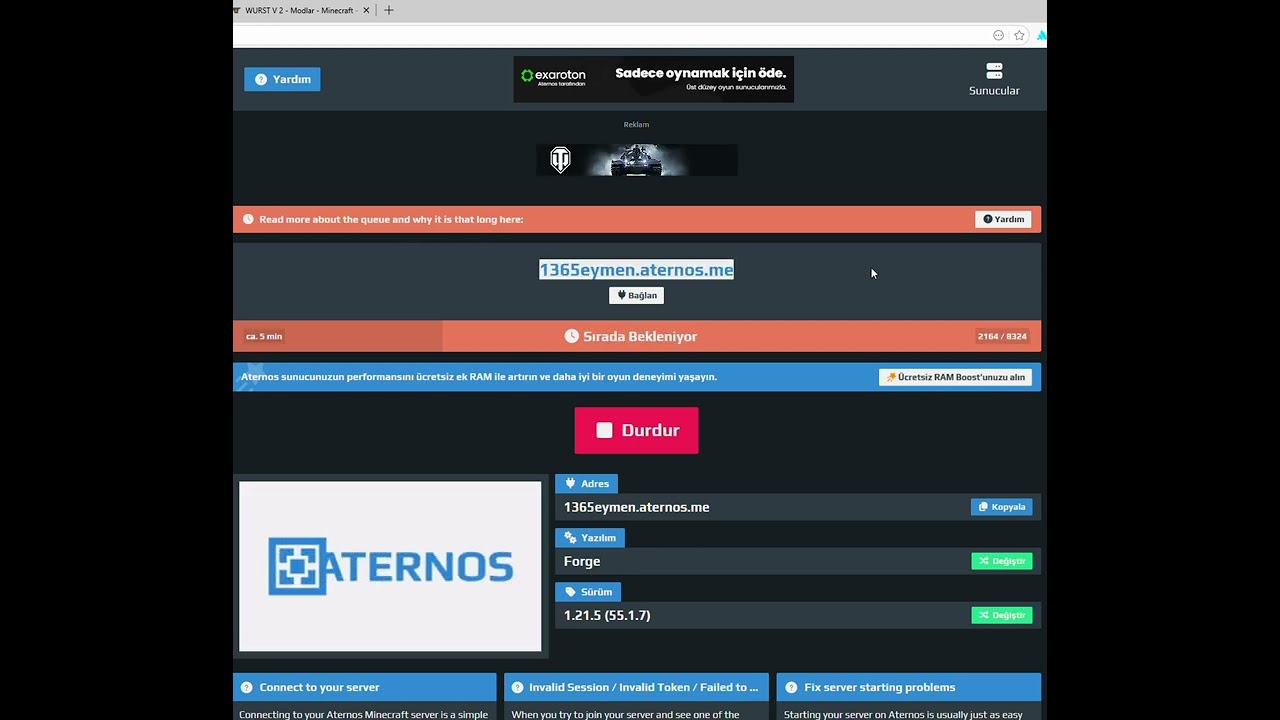Screen dimensions: 1280x720
Task: Select the 1365eymen.aternos.me highlighted address
Action: (x=636, y=270)
